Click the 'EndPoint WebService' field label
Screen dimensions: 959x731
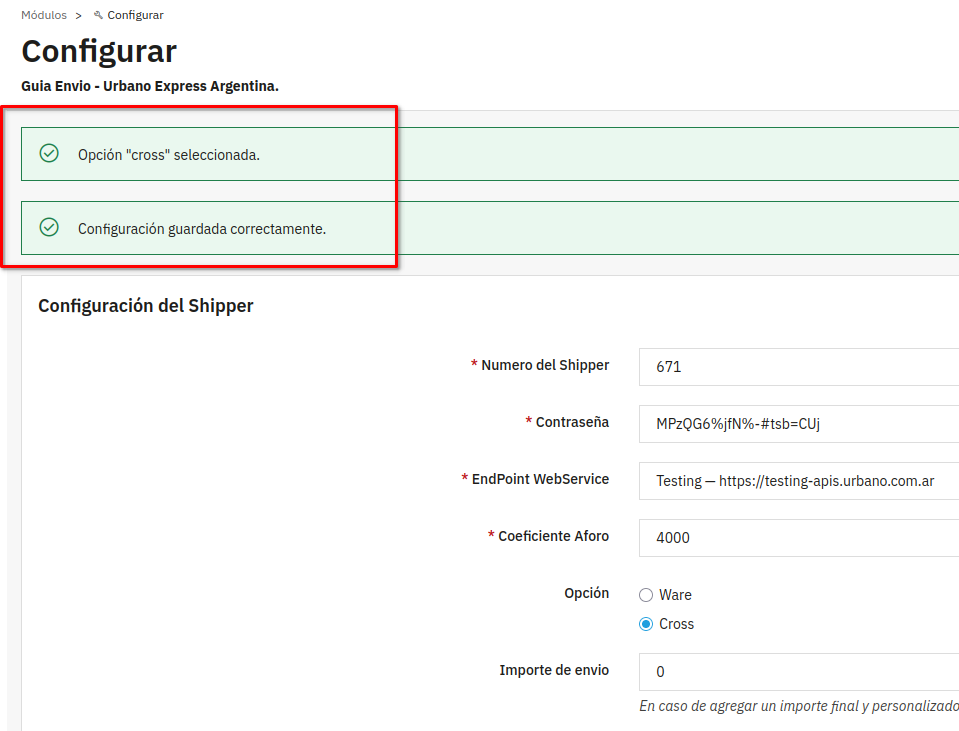point(540,479)
